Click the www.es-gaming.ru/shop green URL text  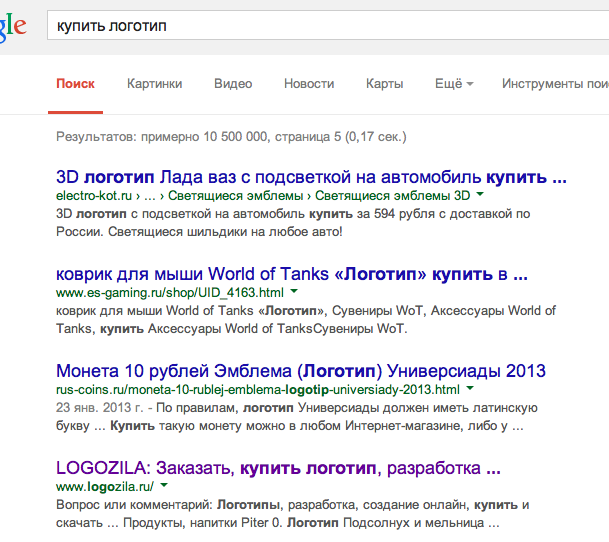pyautogui.click(x=170, y=292)
